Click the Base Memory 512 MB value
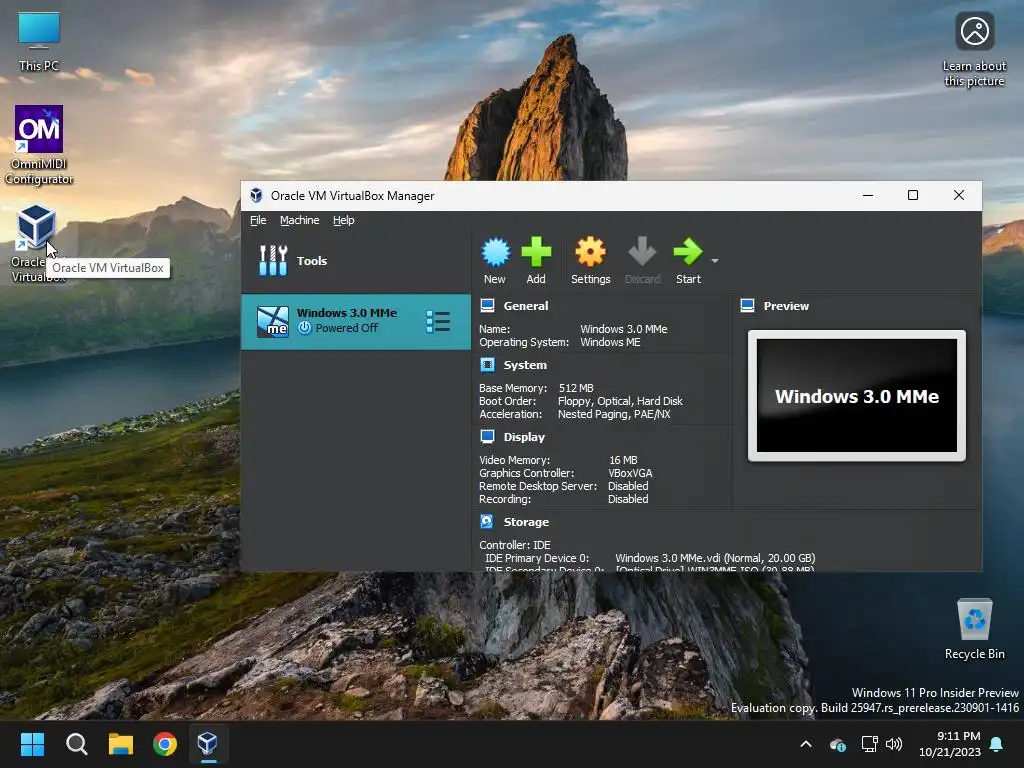The width and height of the screenshot is (1024, 768). click(x=576, y=388)
